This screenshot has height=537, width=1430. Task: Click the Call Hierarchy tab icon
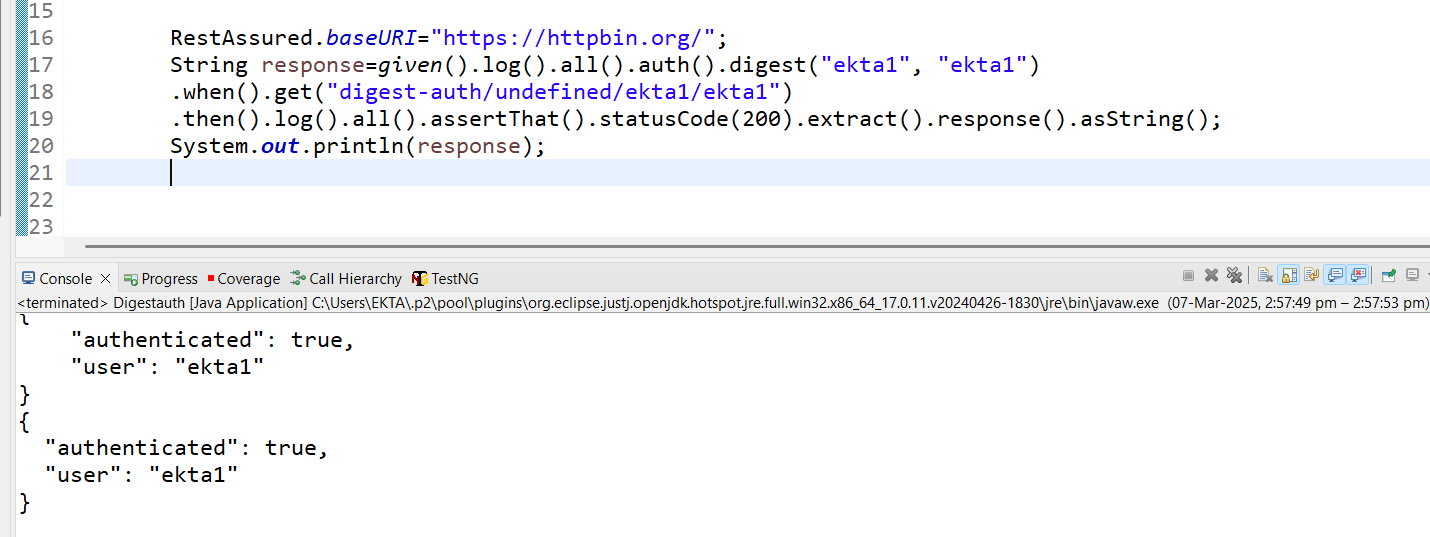297,279
